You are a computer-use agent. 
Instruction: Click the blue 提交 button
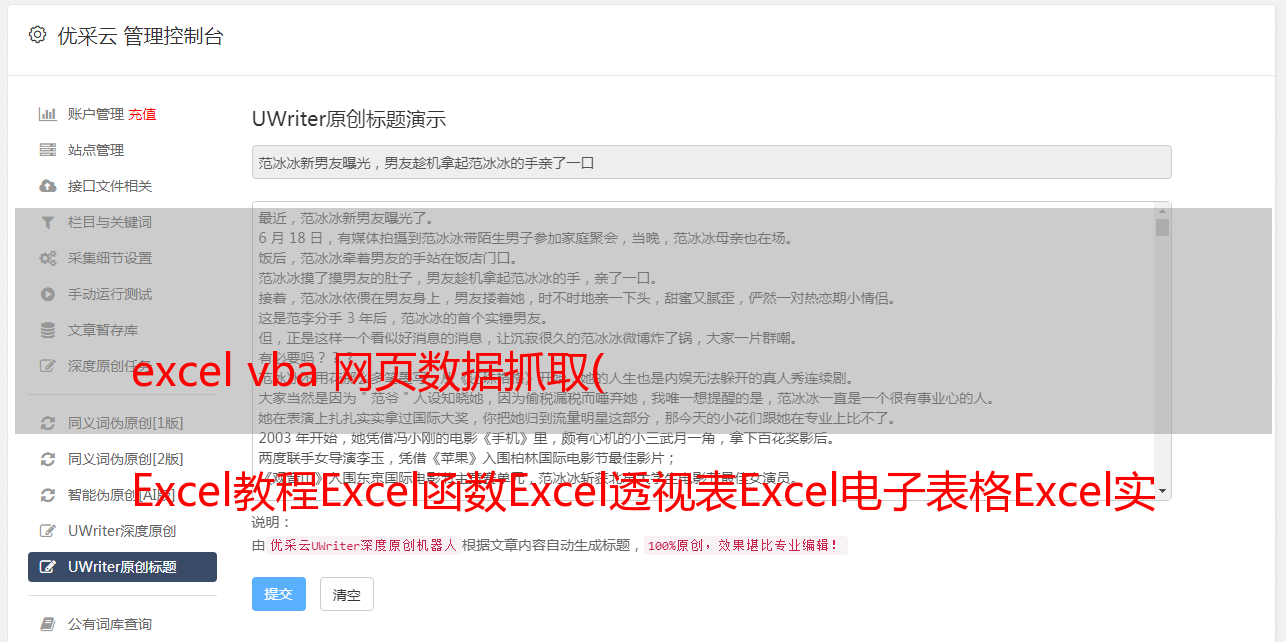point(278,594)
